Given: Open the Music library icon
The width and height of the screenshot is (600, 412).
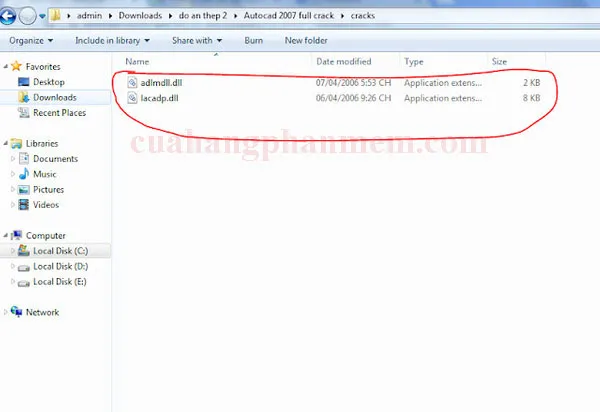Looking at the screenshot, I should [23, 174].
